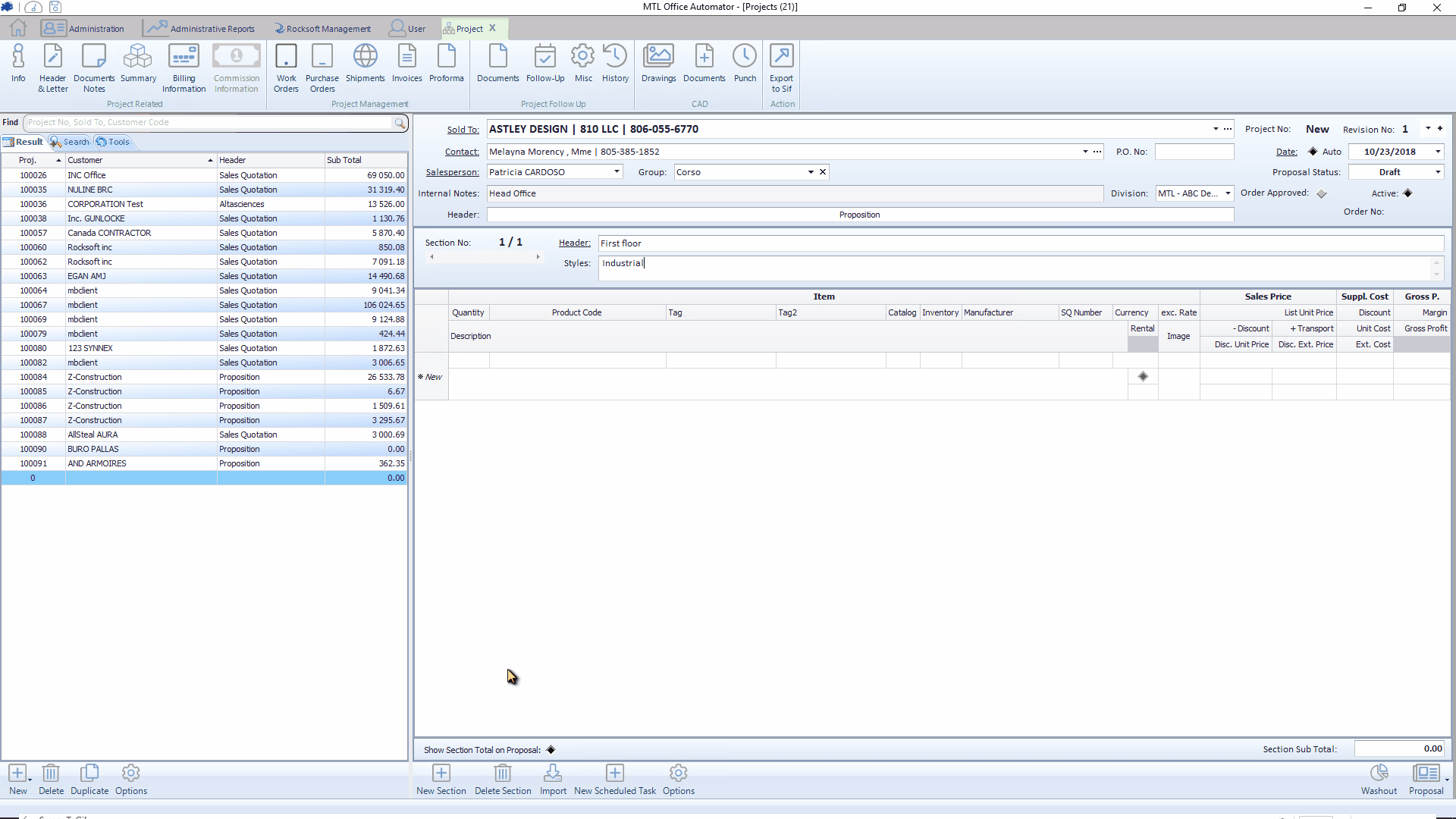Viewport: 1456px width, 819px height.
Task: Open the Salesperson dropdown
Action: point(617,172)
